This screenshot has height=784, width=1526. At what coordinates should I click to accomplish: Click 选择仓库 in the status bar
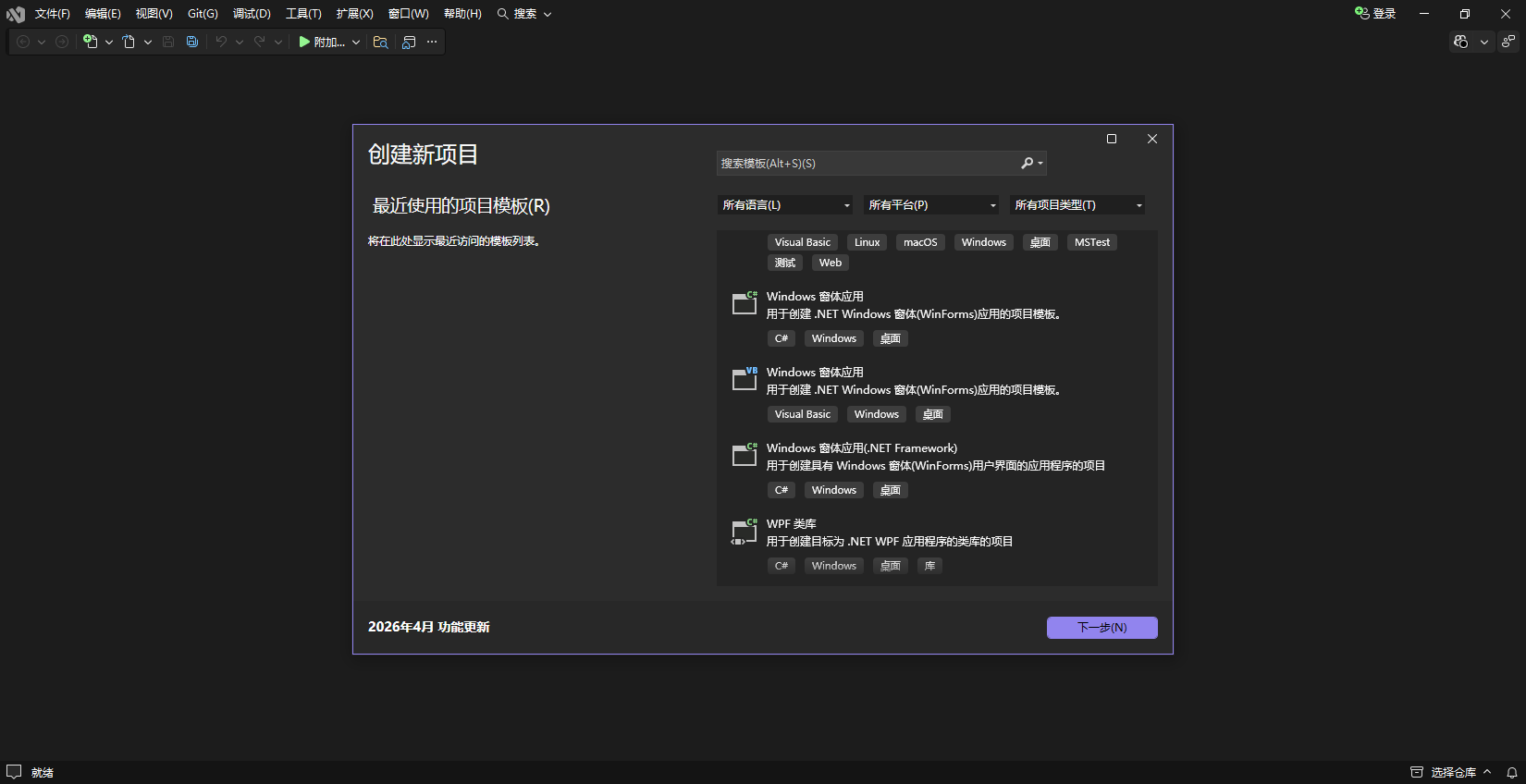[1453, 772]
